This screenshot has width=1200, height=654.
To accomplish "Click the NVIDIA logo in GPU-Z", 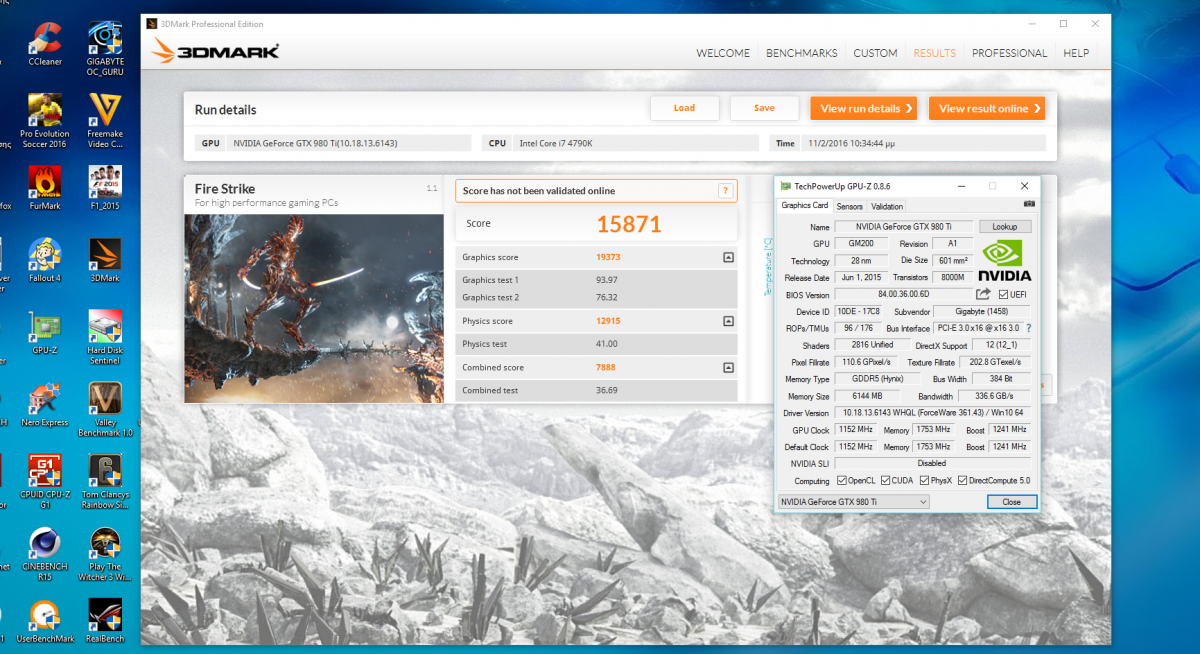I will click(x=1005, y=261).
